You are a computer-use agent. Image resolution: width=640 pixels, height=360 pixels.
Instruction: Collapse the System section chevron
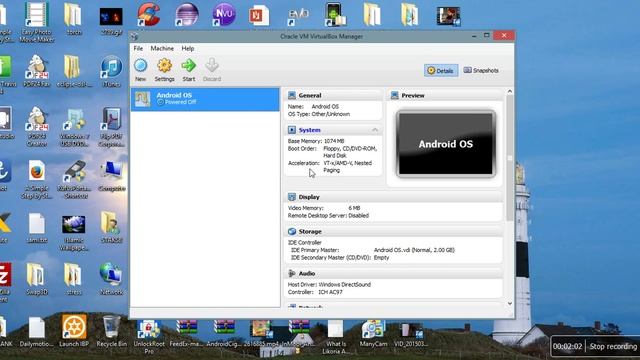(x=375, y=130)
